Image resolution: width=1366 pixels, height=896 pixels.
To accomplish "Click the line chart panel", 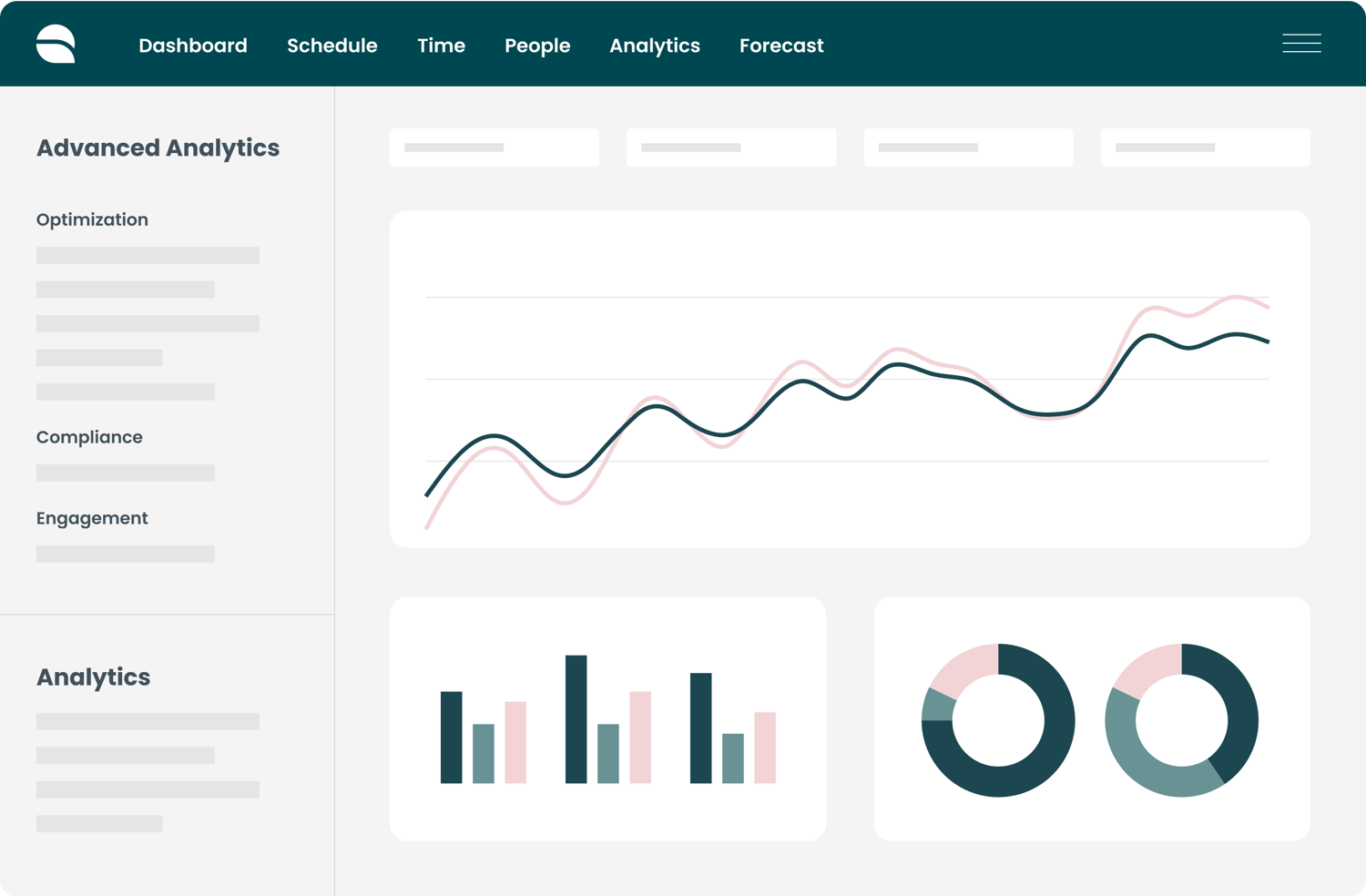I will click(849, 379).
